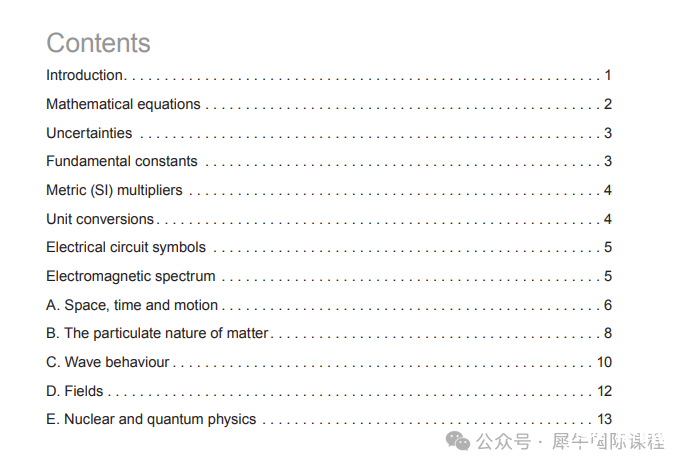
Task: Click the WeChat logo icon in watermark
Action: [458, 441]
